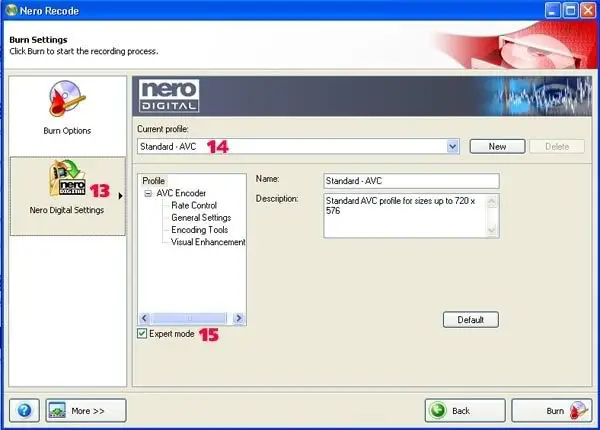Disable the Expert mode checkbox
The width and height of the screenshot is (600, 430).
point(142,334)
